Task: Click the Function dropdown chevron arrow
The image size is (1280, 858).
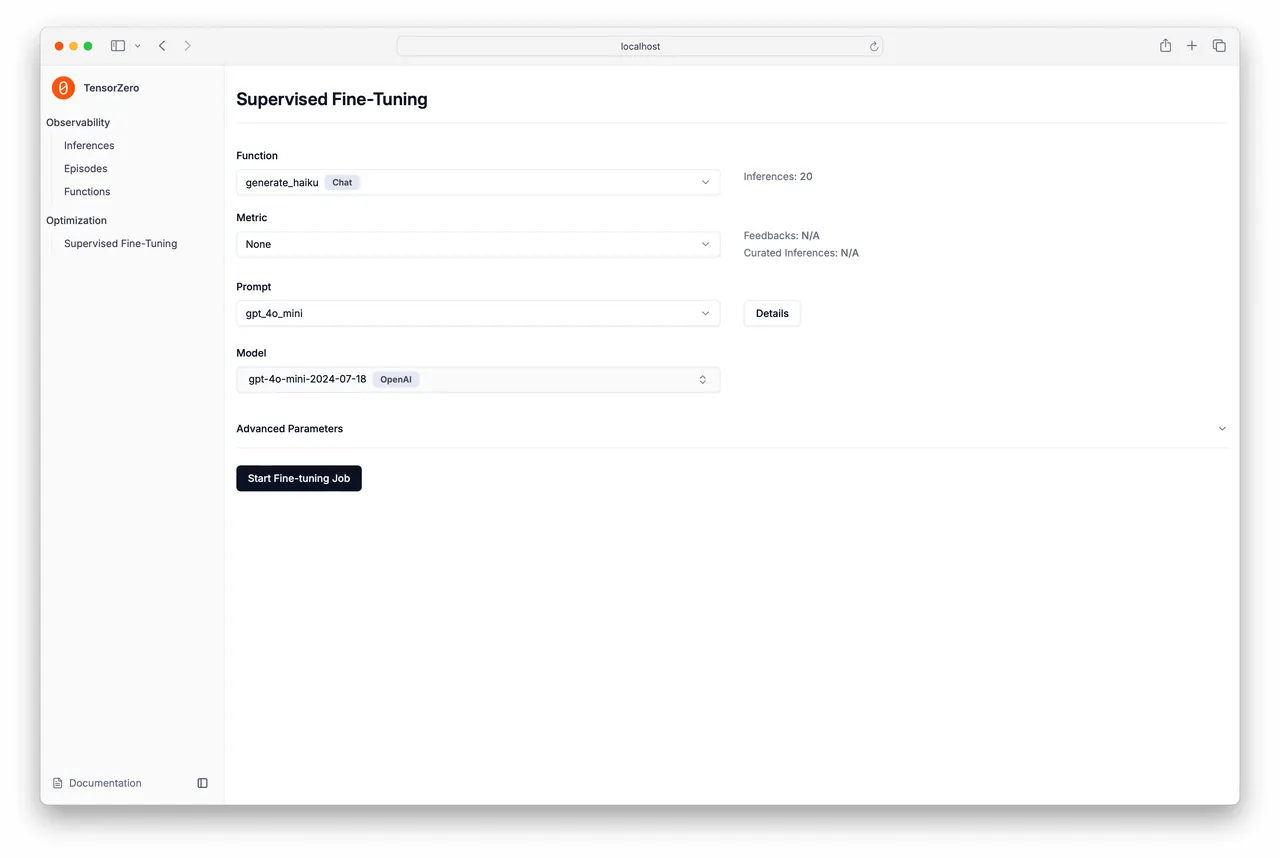Action: point(705,182)
